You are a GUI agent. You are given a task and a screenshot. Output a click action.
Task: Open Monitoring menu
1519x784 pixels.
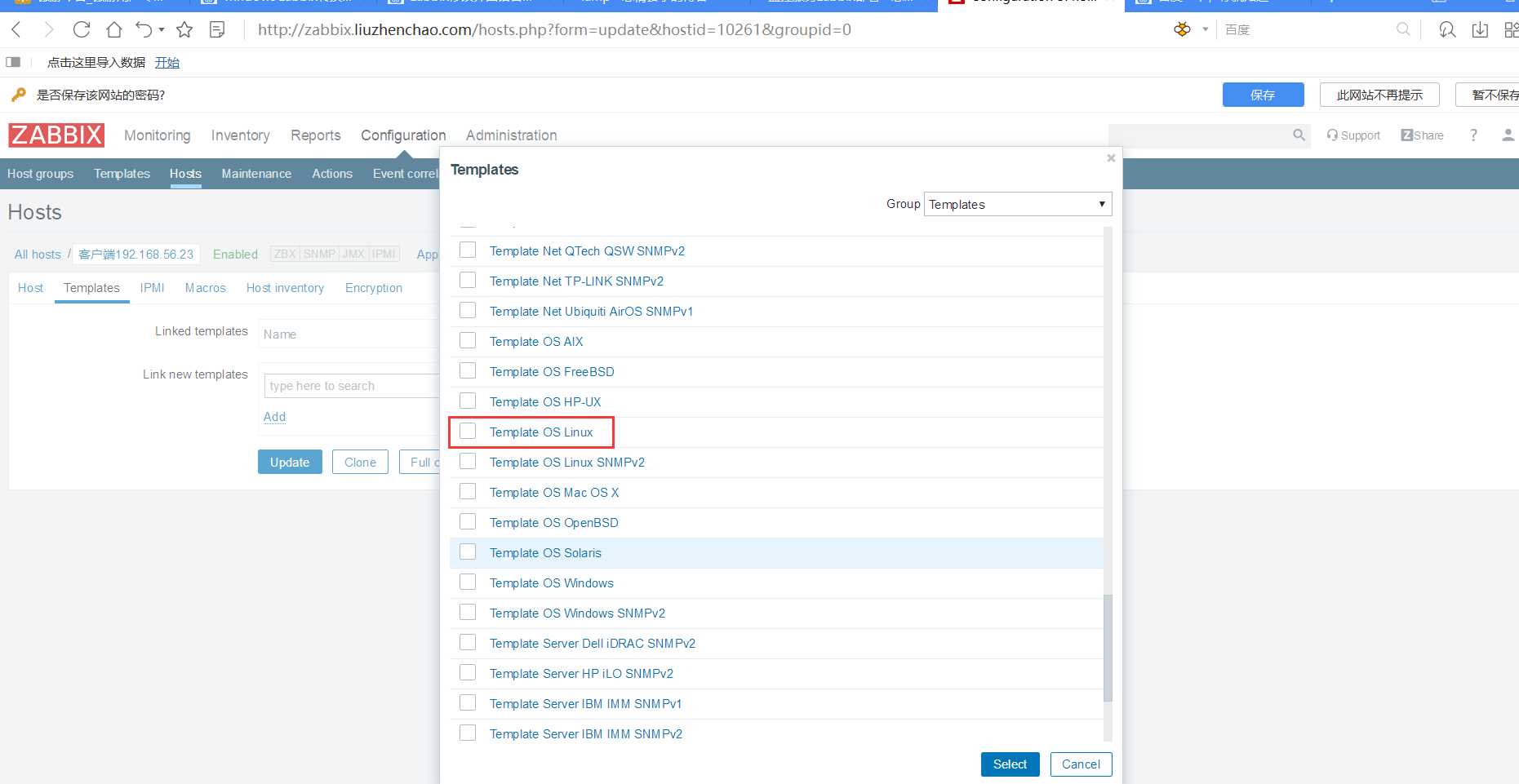coord(158,135)
